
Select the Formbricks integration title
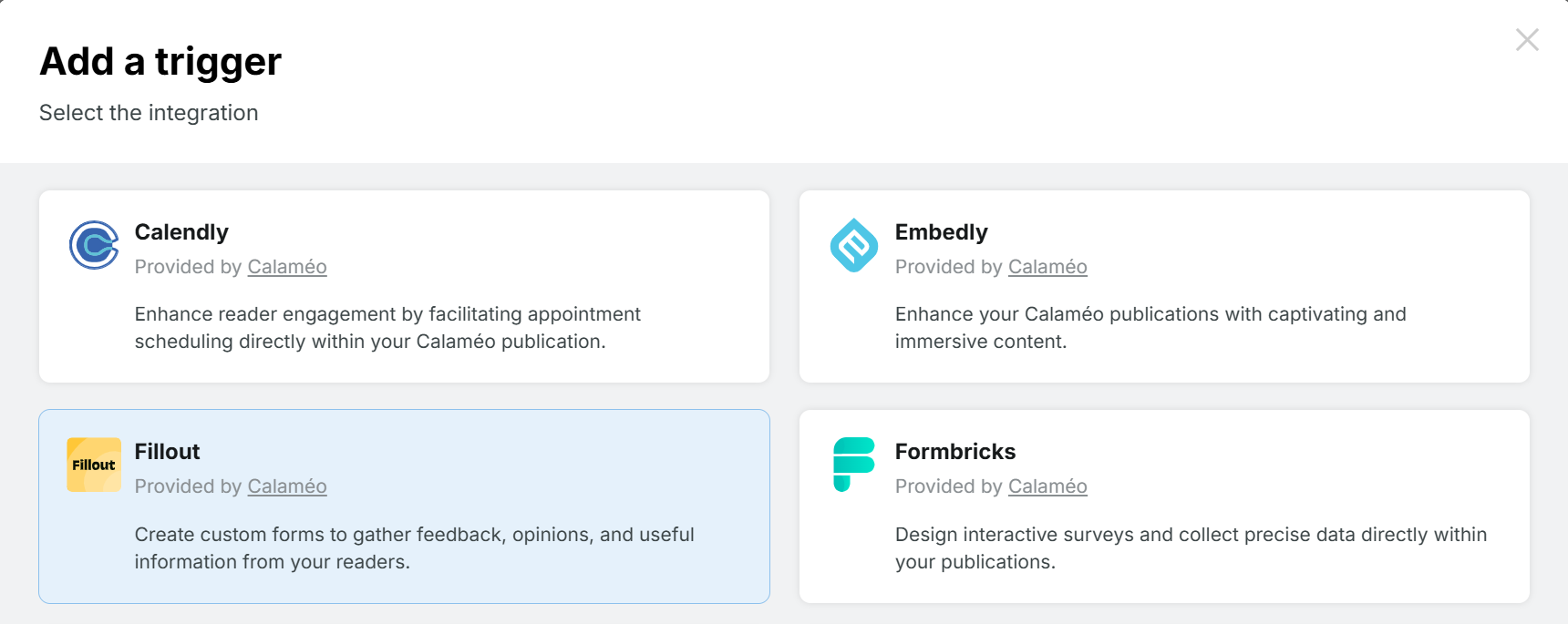coord(955,452)
